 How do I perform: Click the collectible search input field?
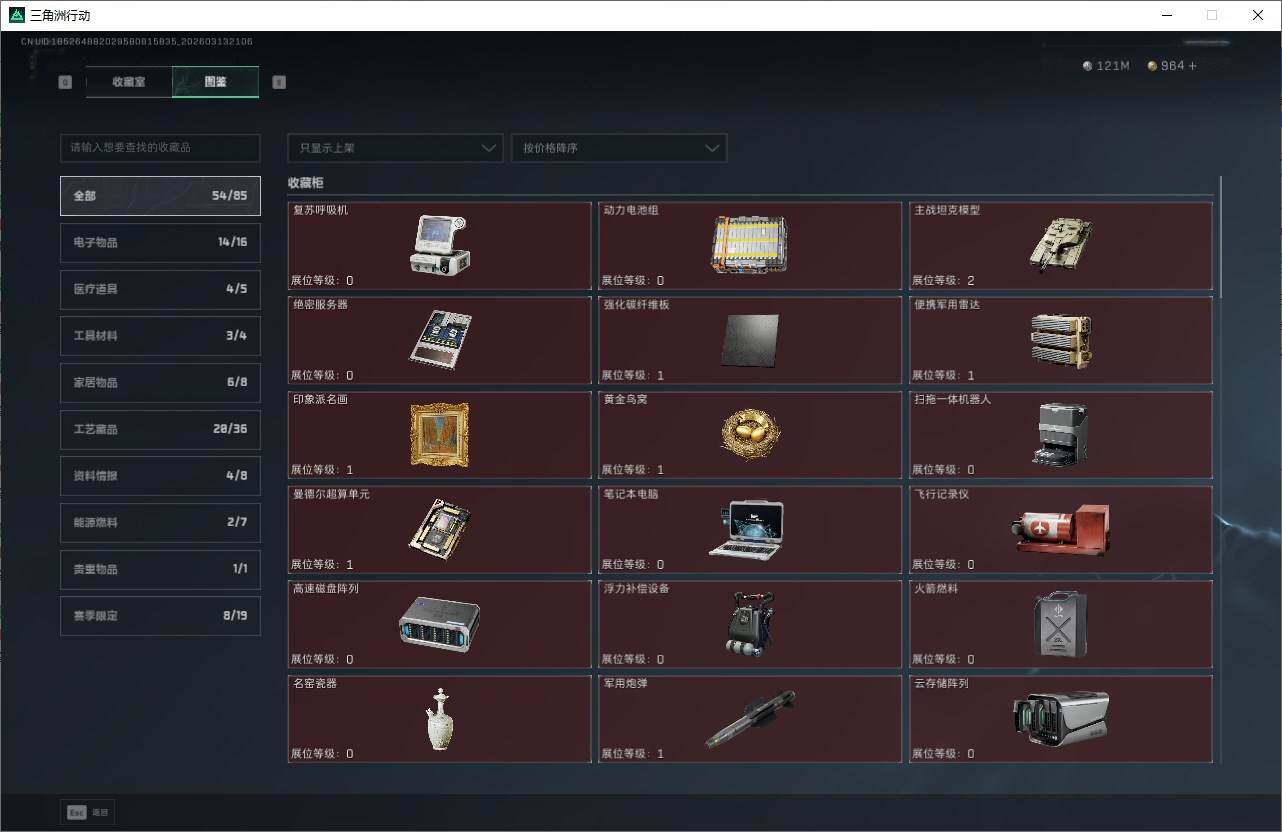(x=160, y=148)
